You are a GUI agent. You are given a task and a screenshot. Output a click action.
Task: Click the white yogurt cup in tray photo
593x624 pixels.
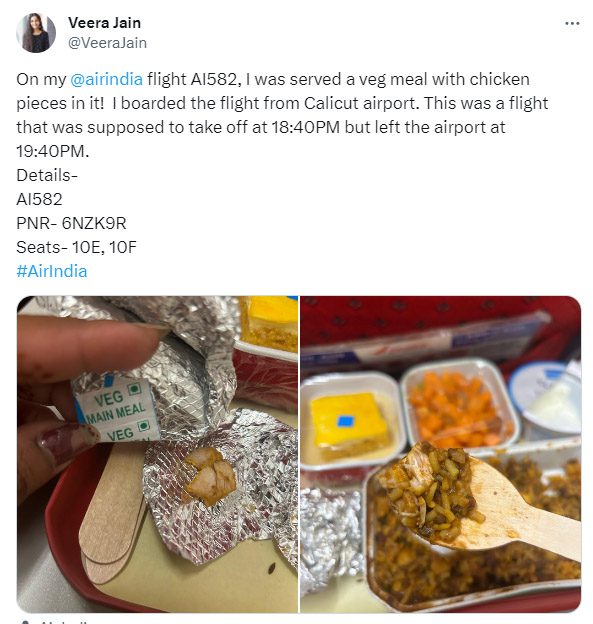(546, 400)
